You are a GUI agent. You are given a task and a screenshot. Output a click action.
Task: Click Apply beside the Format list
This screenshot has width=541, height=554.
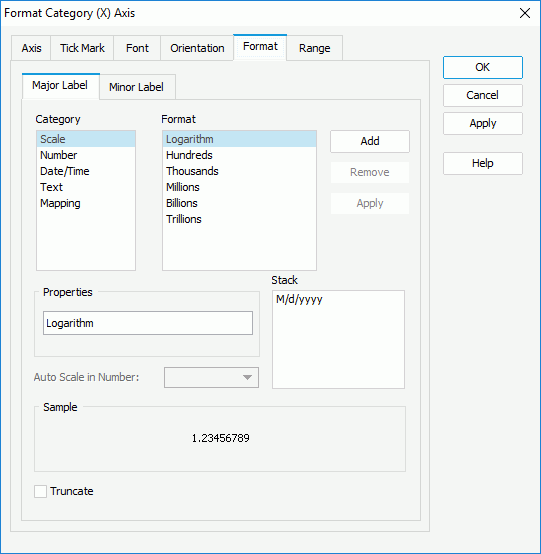coord(370,204)
